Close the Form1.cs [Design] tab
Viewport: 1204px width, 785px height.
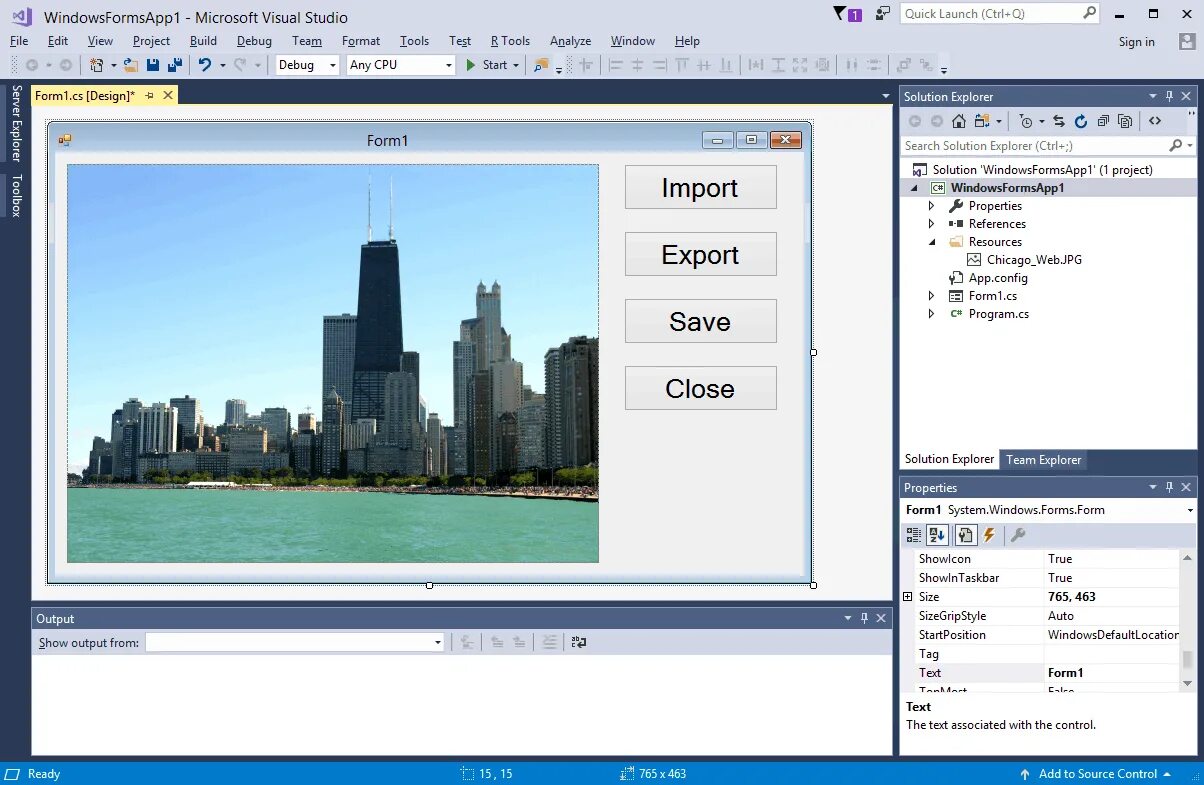(168, 95)
